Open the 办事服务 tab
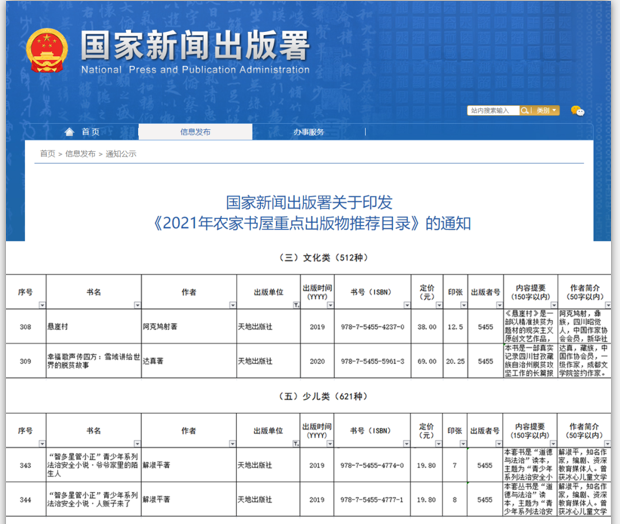This screenshot has height=524, width=620. pos(308,132)
